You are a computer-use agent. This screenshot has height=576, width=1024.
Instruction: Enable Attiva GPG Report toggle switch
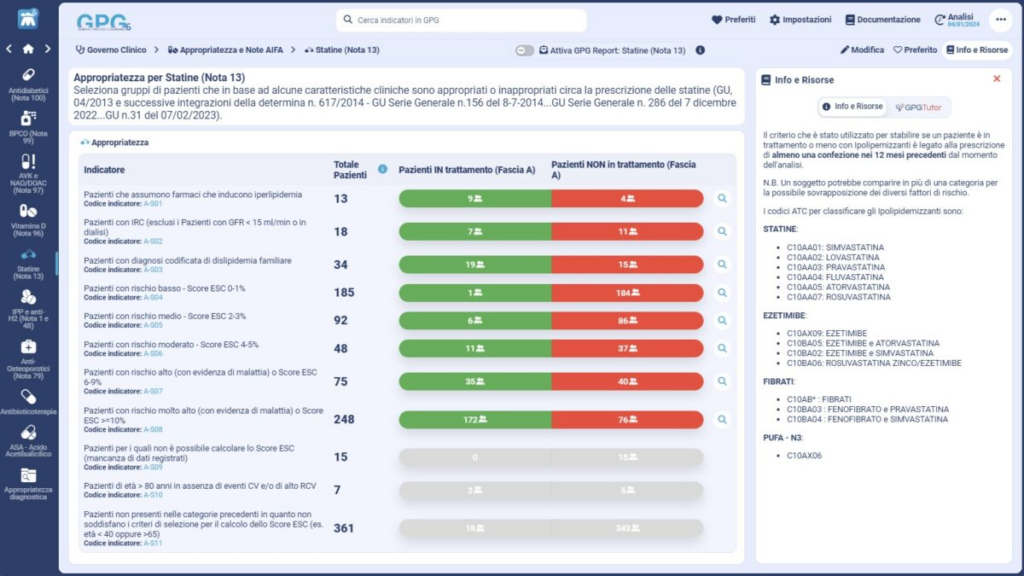click(524, 50)
